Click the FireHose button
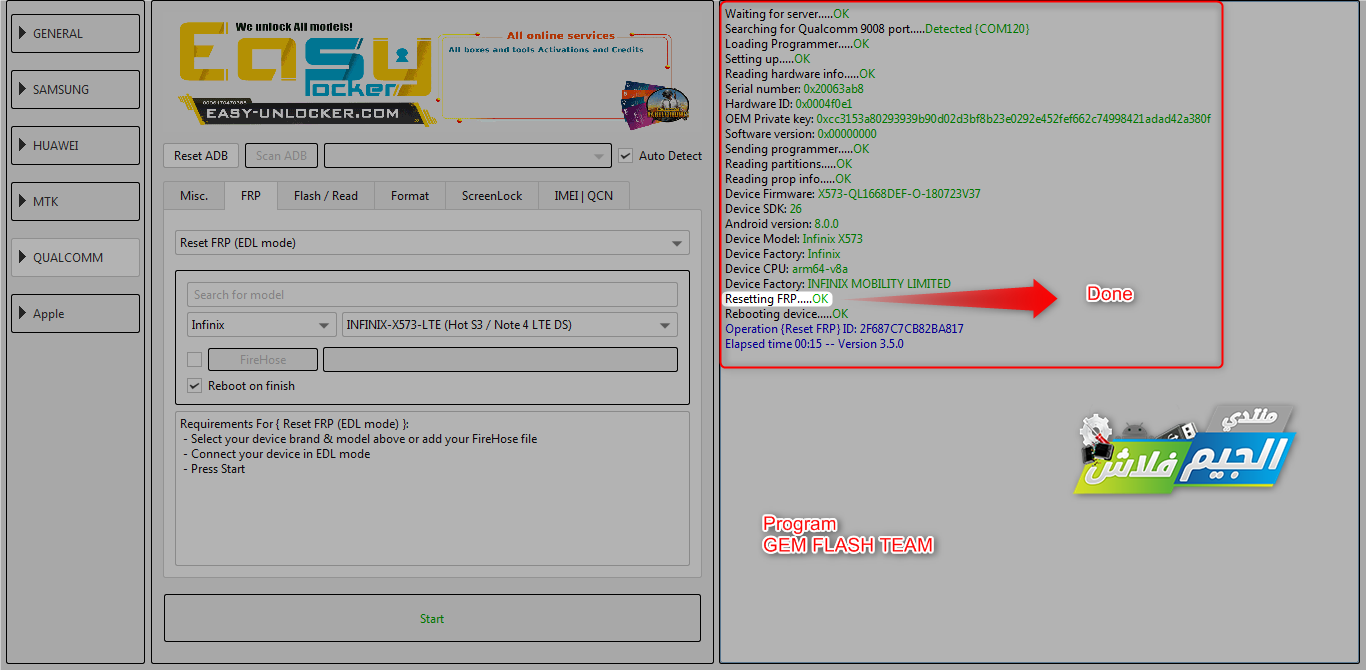This screenshot has width=1366, height=670. (263, 360)
